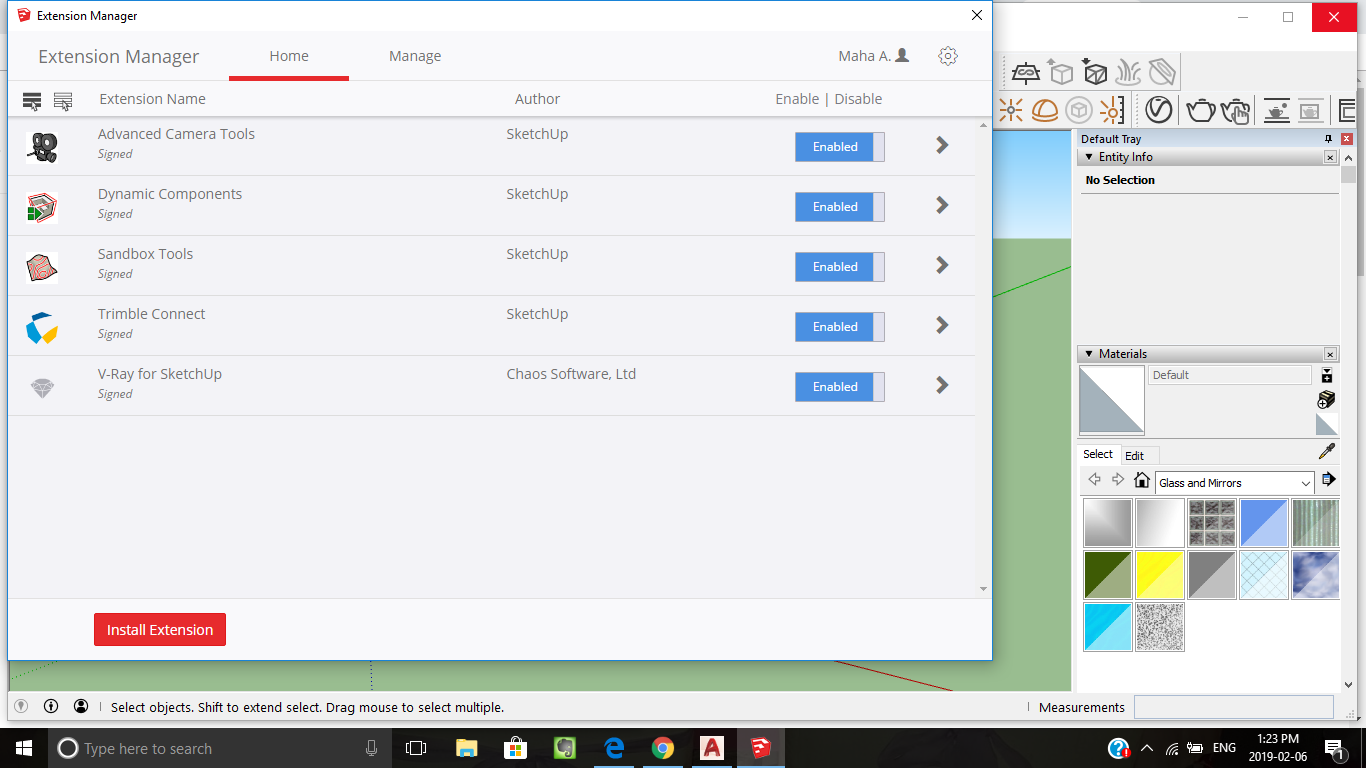Expand Trimble Connect details chevron

[942, 325]
